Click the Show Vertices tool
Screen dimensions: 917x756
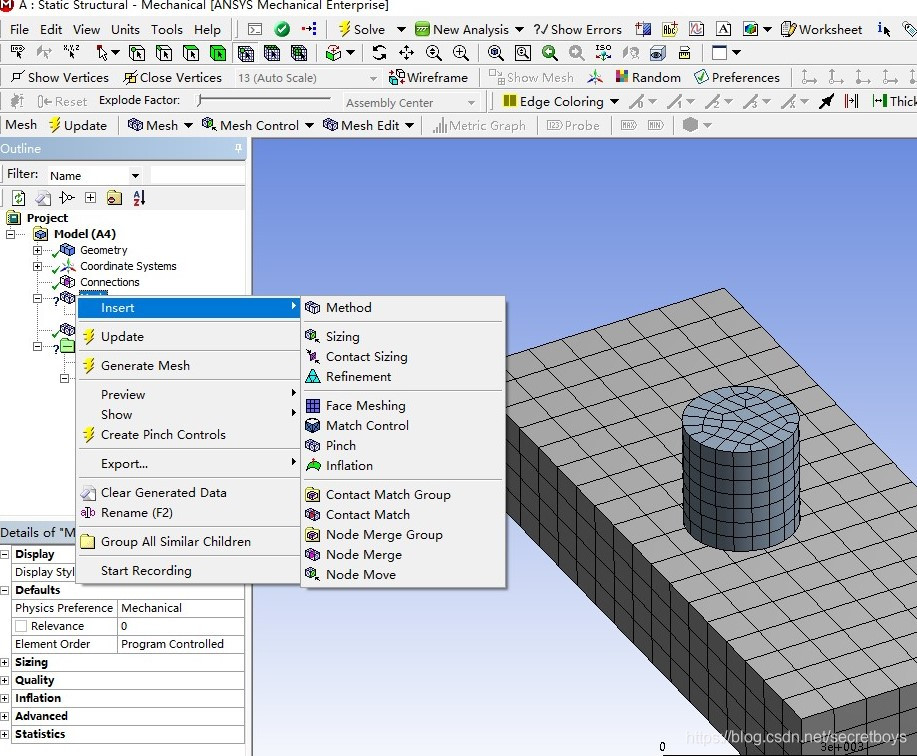[x=60, y=77]
